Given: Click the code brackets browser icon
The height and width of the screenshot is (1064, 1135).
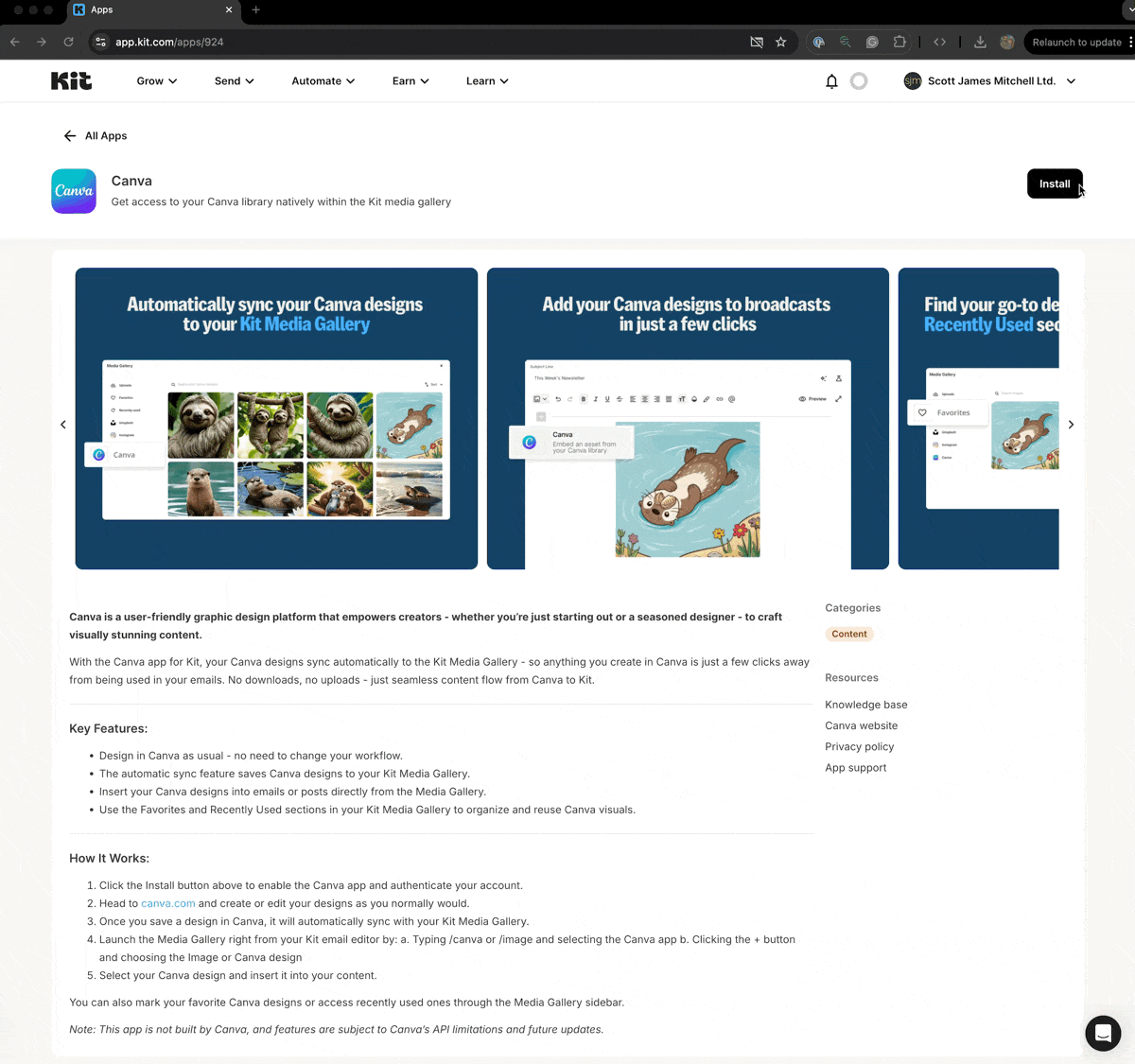Looking at the screenshot, I should tap(939, 43).
